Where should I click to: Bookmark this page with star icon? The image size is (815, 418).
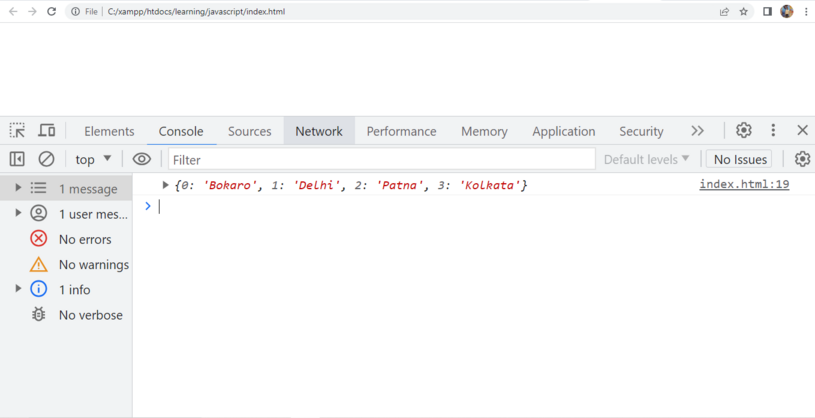point(743,12)
